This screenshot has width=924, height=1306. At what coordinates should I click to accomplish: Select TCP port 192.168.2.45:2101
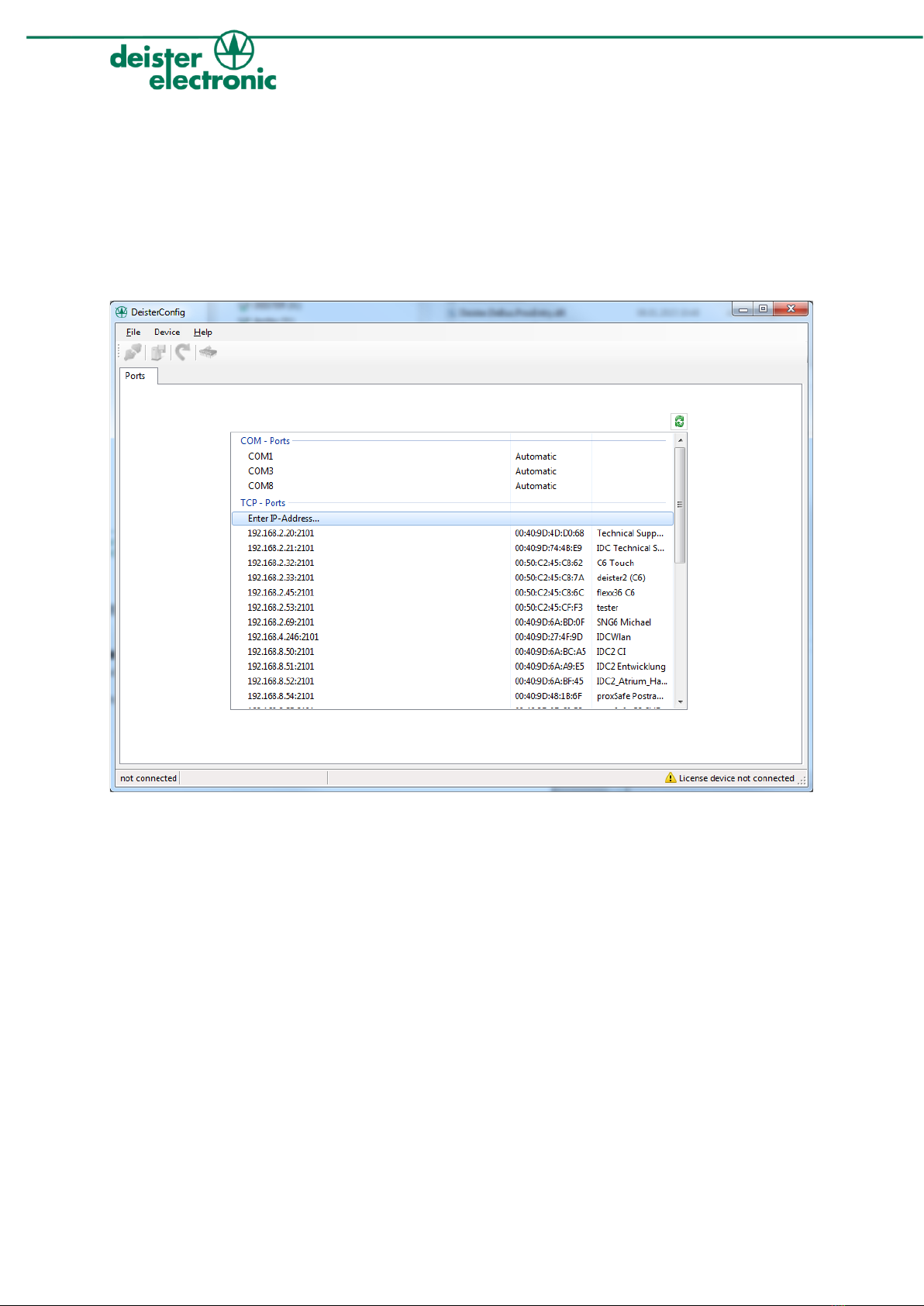point(281,593)
